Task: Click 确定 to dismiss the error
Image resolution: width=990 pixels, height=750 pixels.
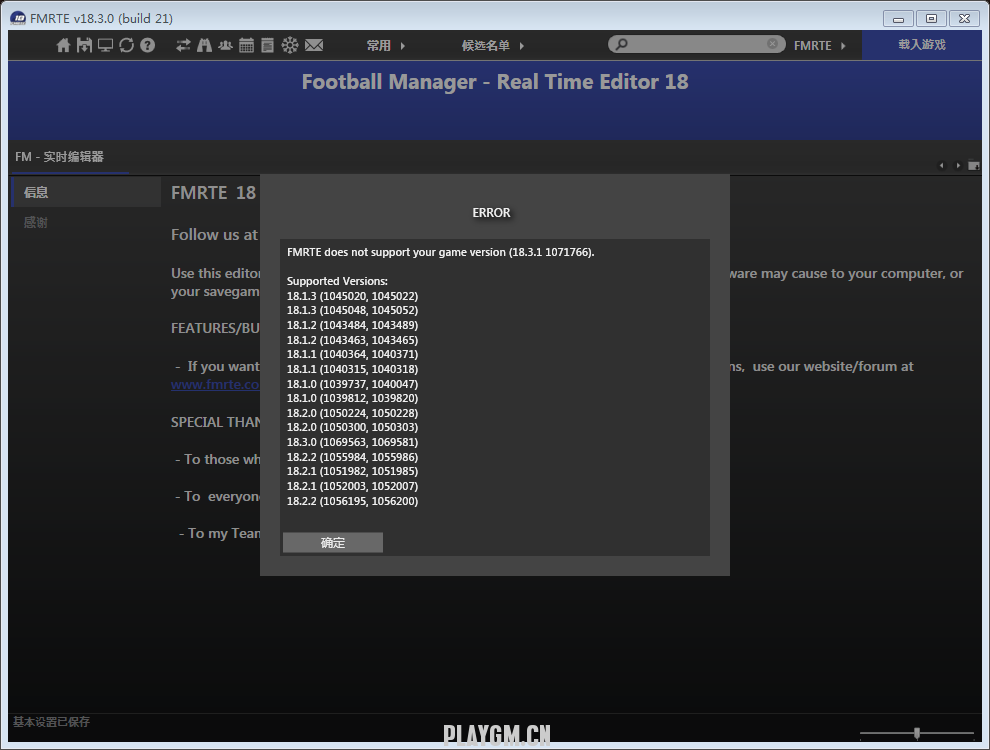Action: click(333, 542)
